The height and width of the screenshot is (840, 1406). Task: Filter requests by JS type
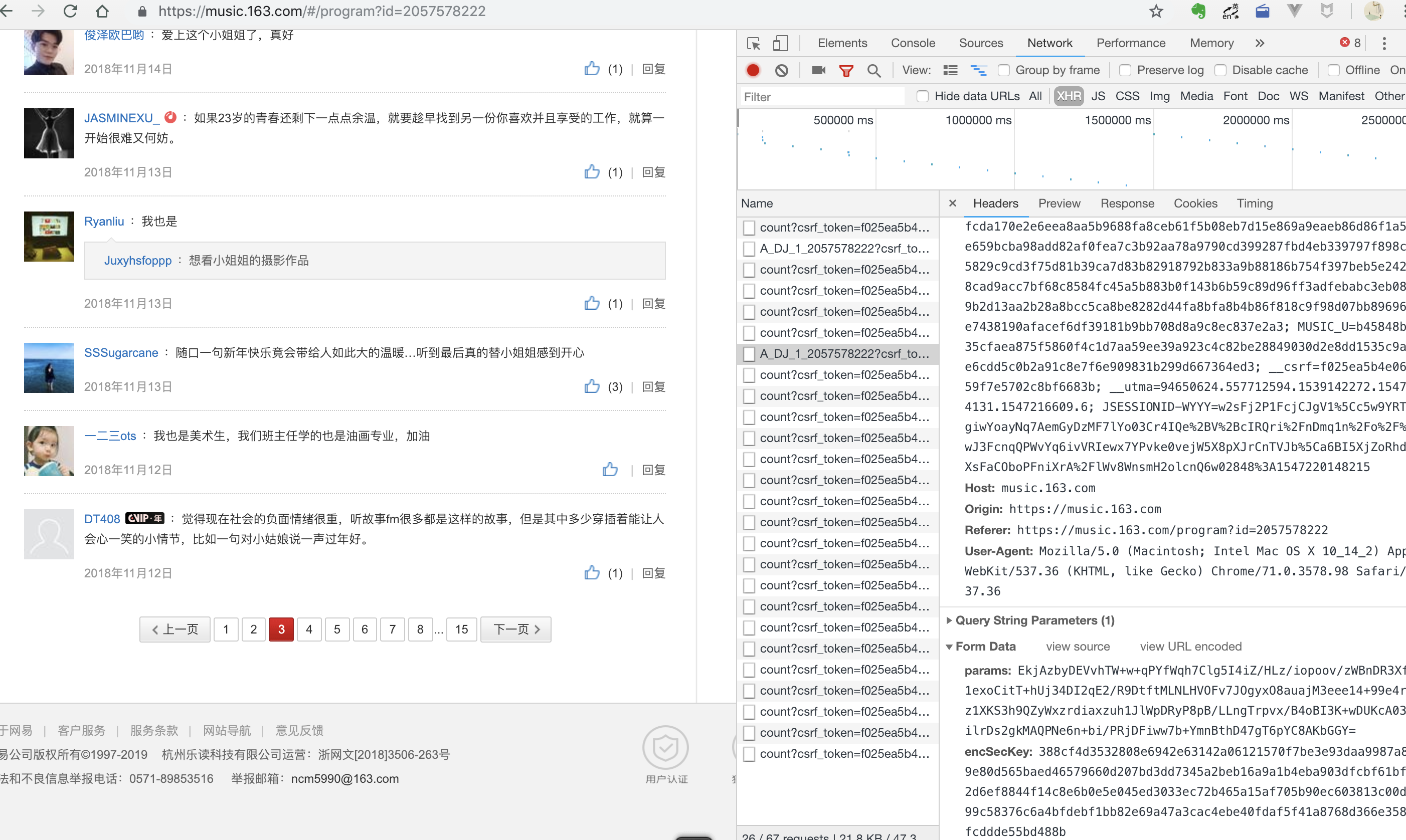coord(1098,96)
